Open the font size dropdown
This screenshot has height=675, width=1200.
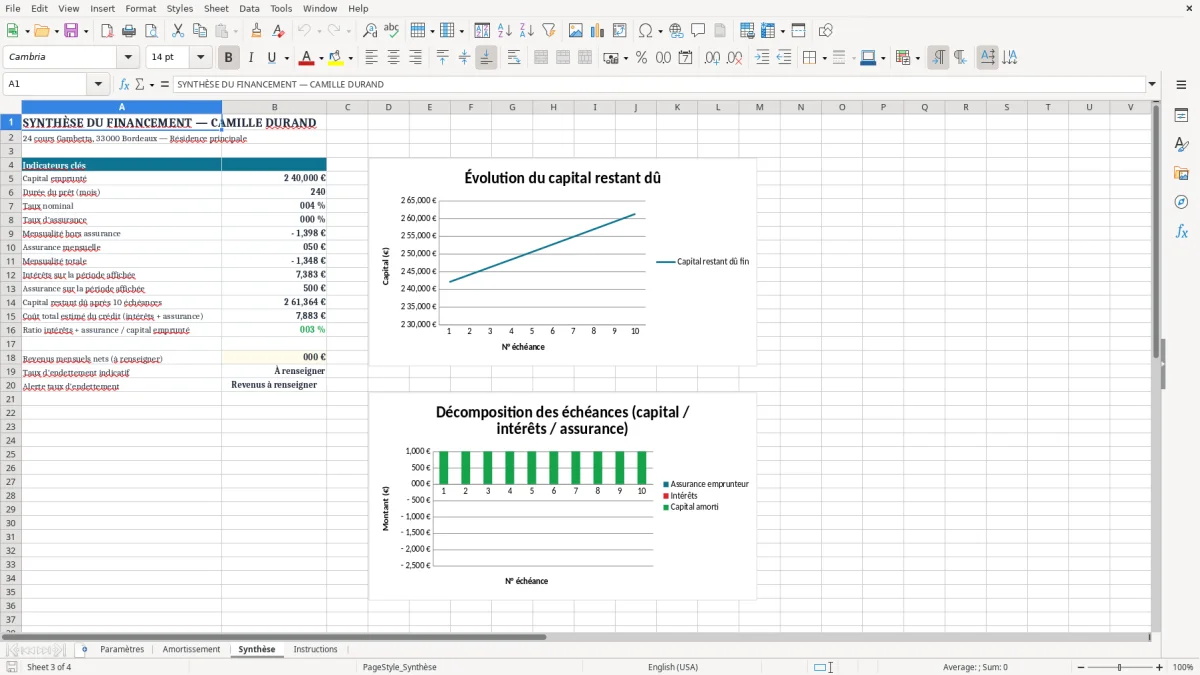point(200,58)
